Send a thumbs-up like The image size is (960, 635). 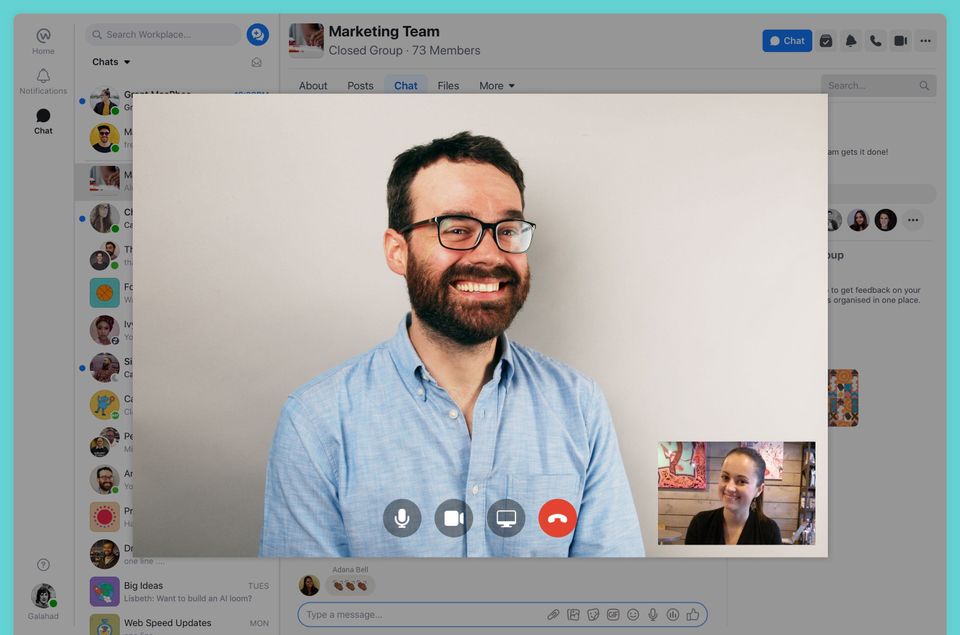[692, 615]
